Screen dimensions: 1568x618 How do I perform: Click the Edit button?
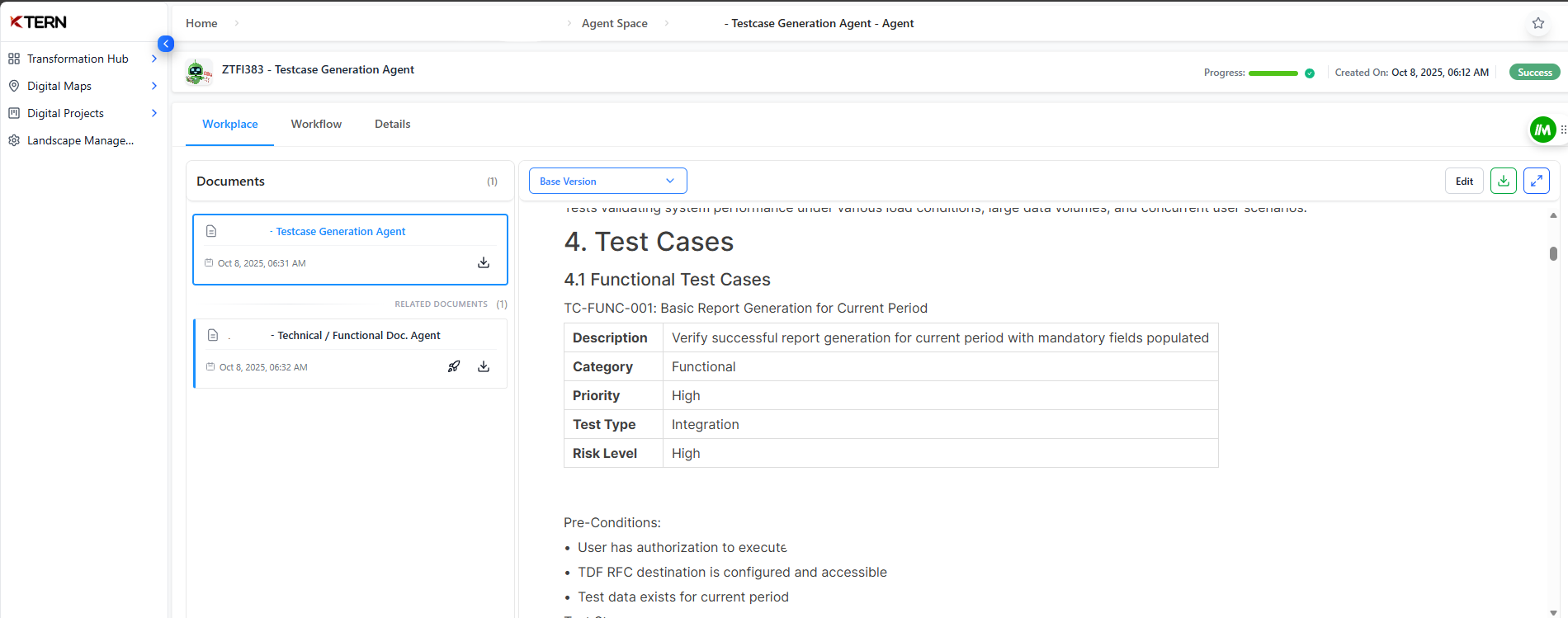tap(1464, 181)
